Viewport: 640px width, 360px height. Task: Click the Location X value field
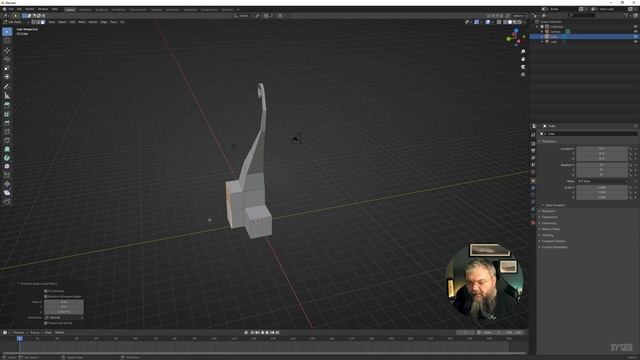pyautogui.click(x=602, y=149)
